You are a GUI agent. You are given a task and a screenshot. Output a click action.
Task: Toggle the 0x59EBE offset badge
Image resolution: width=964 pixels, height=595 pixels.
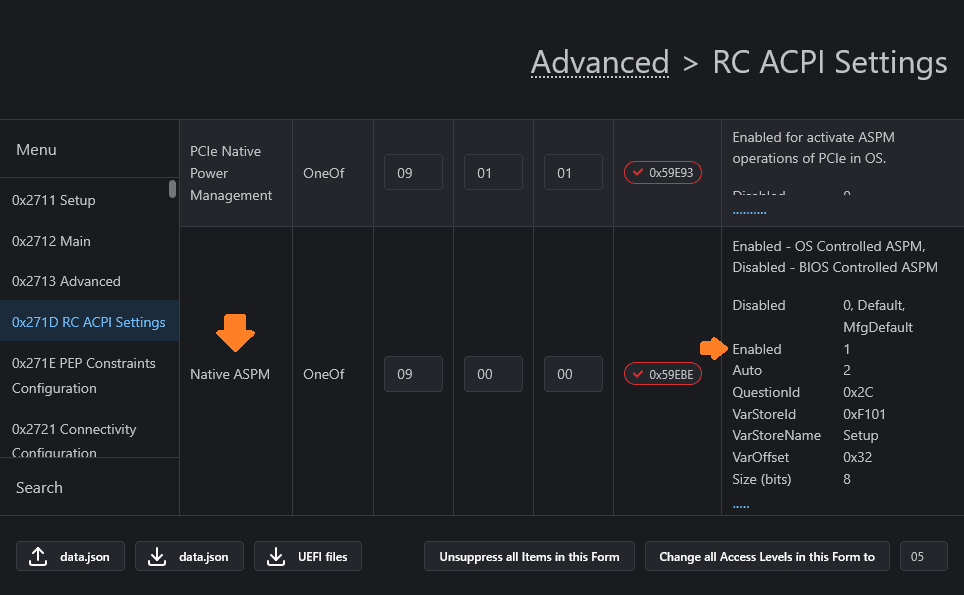pyautogui.click(x=662, y=374)
